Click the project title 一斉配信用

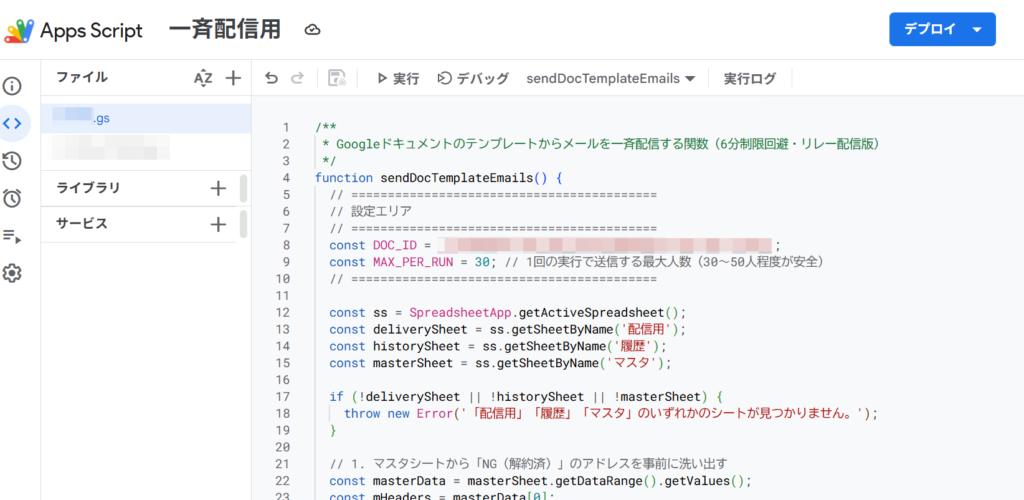click(225, 29)
